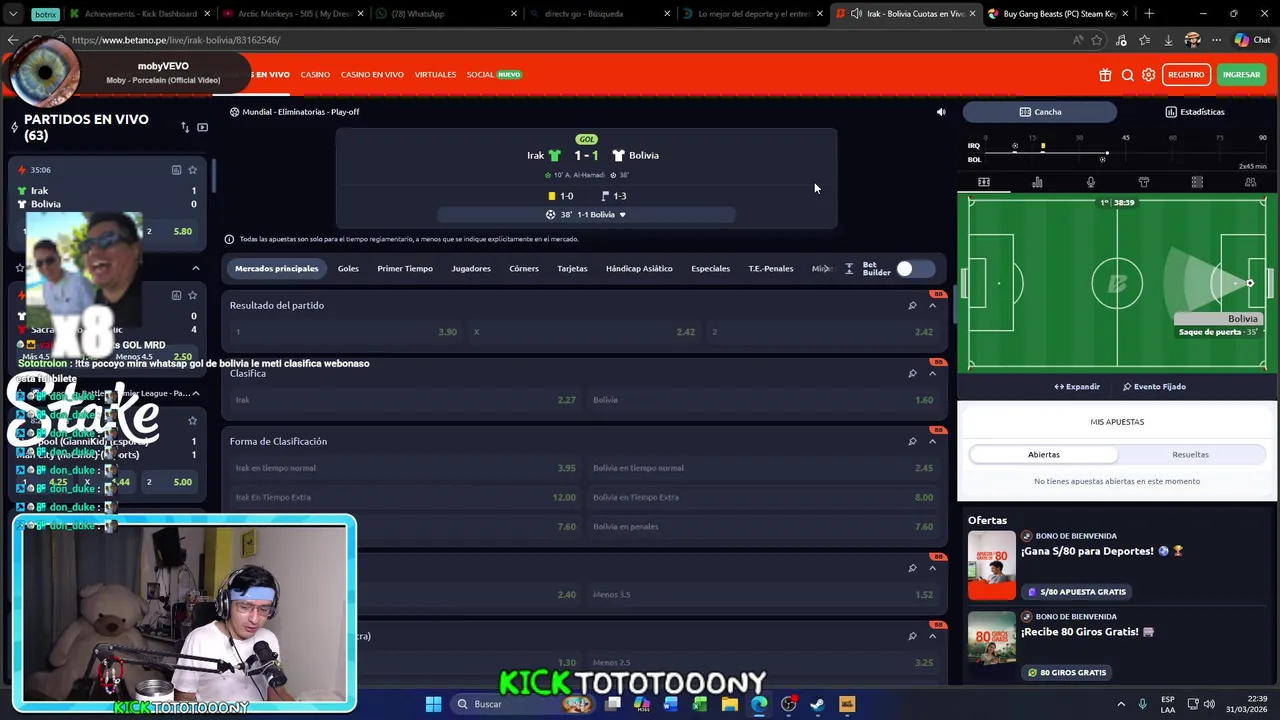Open Copilot Chat in Edge
The height and width of the screenshot is (720, 1280).
[x=1251, y=40]
